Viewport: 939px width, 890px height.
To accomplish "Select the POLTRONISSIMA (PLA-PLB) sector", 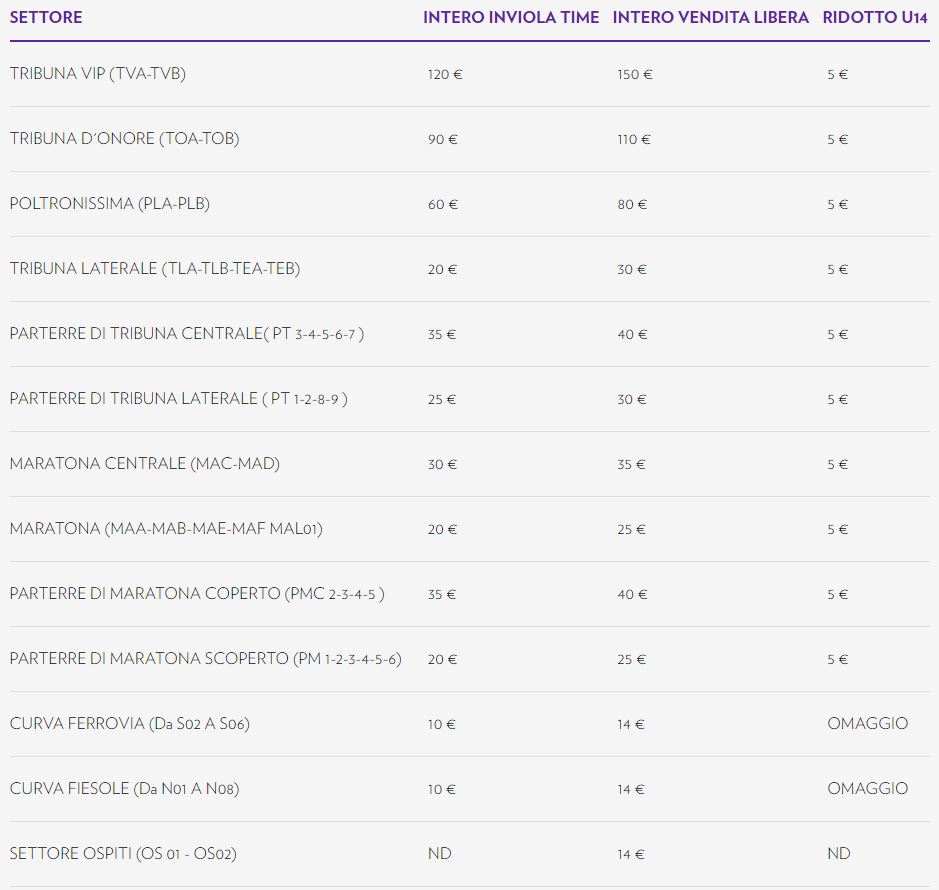I will tap(110, 204).
